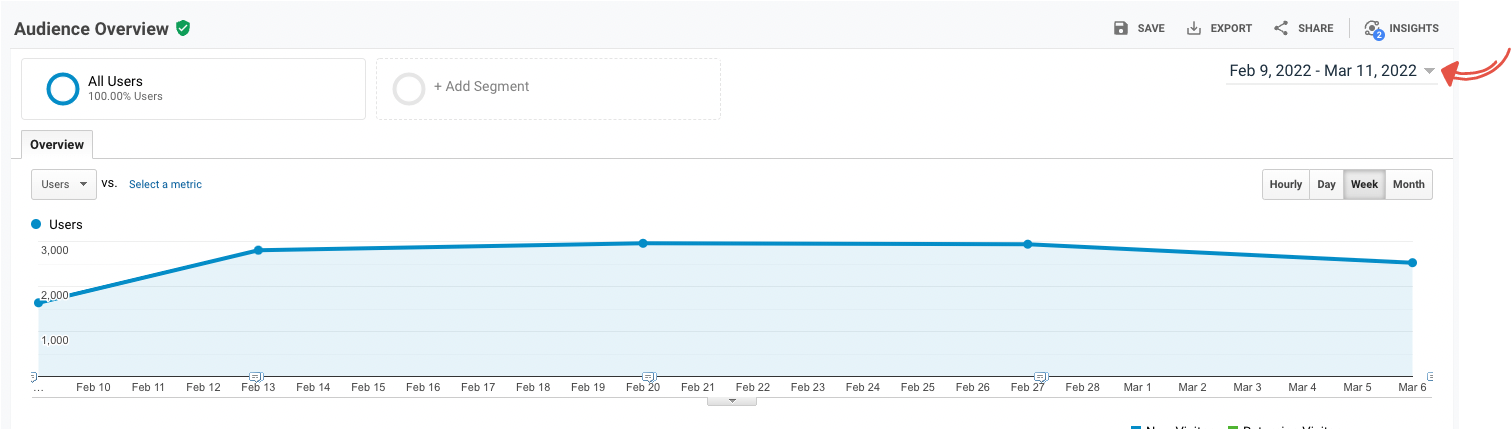Click the 3,000 y-axis label
Viewport: 1511px width, 429px height.
[x=54, y=250]
